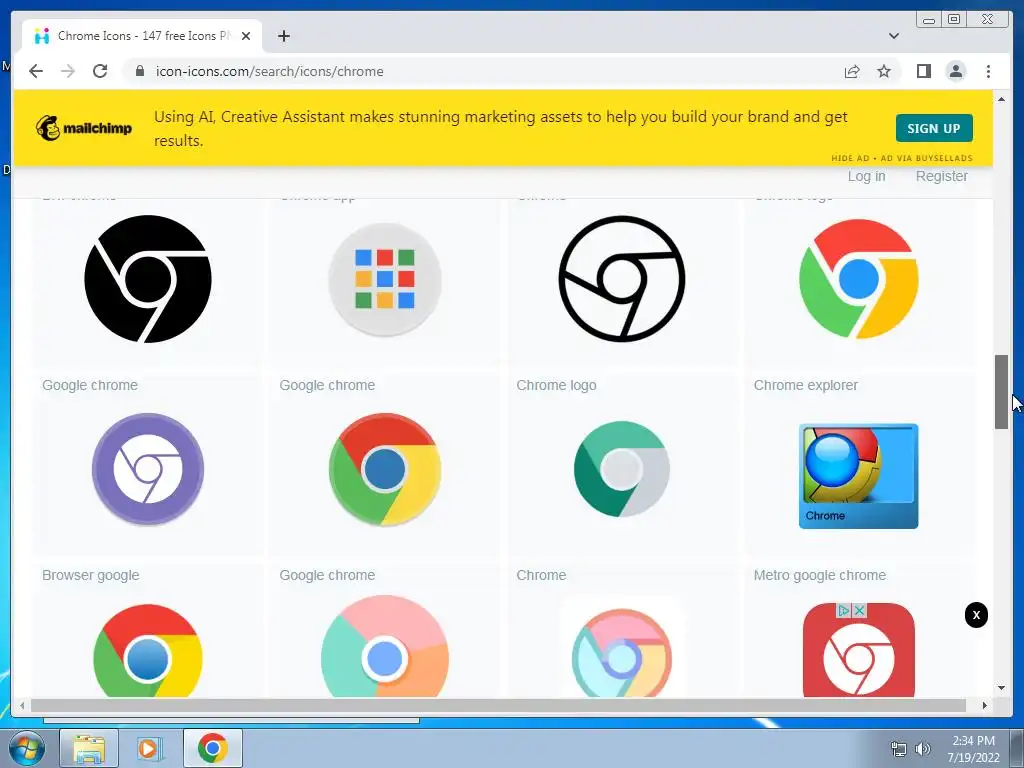Screen dimensions: 1024x768
Task: Click the browser Forward arrow
Action: [68, 71]
